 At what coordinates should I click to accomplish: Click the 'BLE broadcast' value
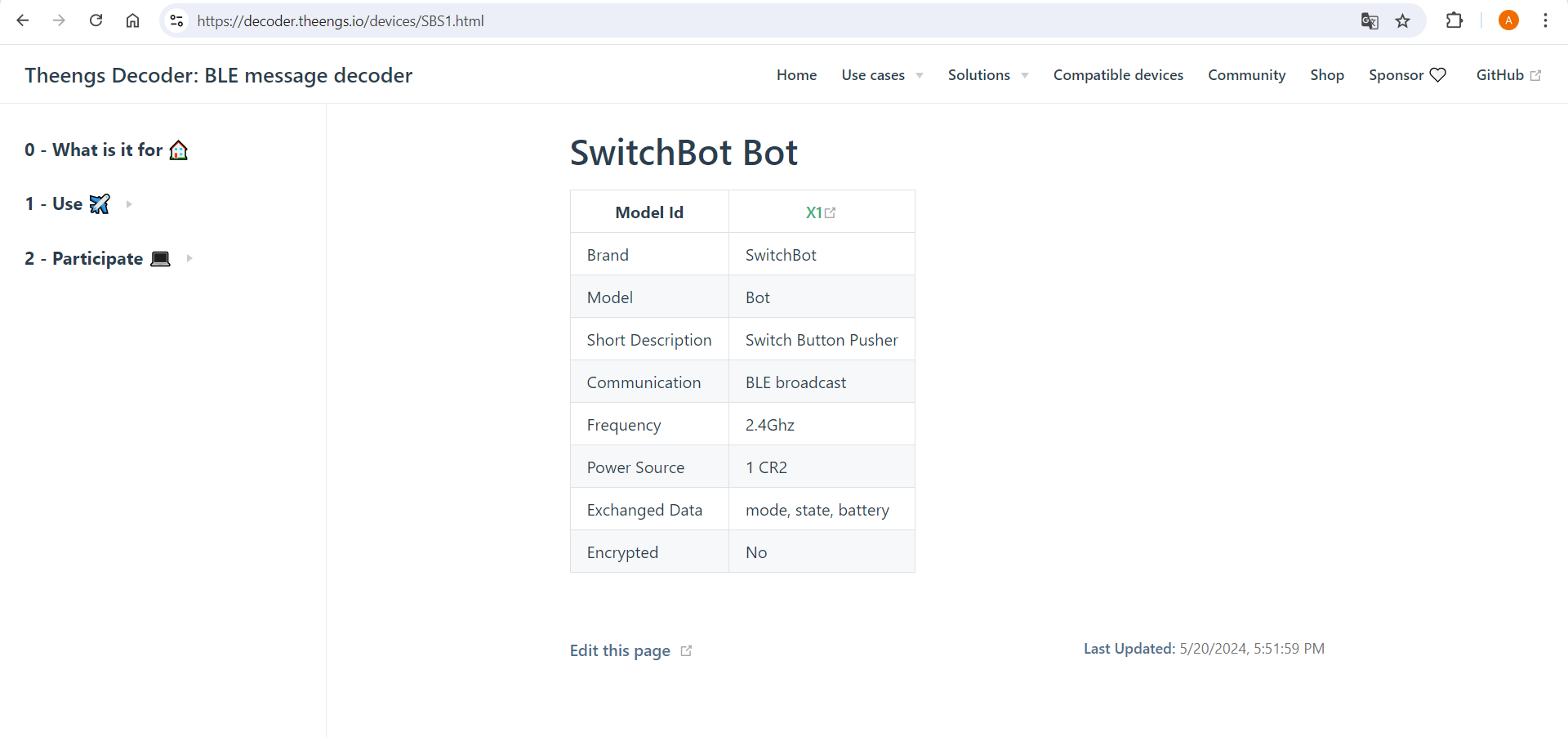795,382
